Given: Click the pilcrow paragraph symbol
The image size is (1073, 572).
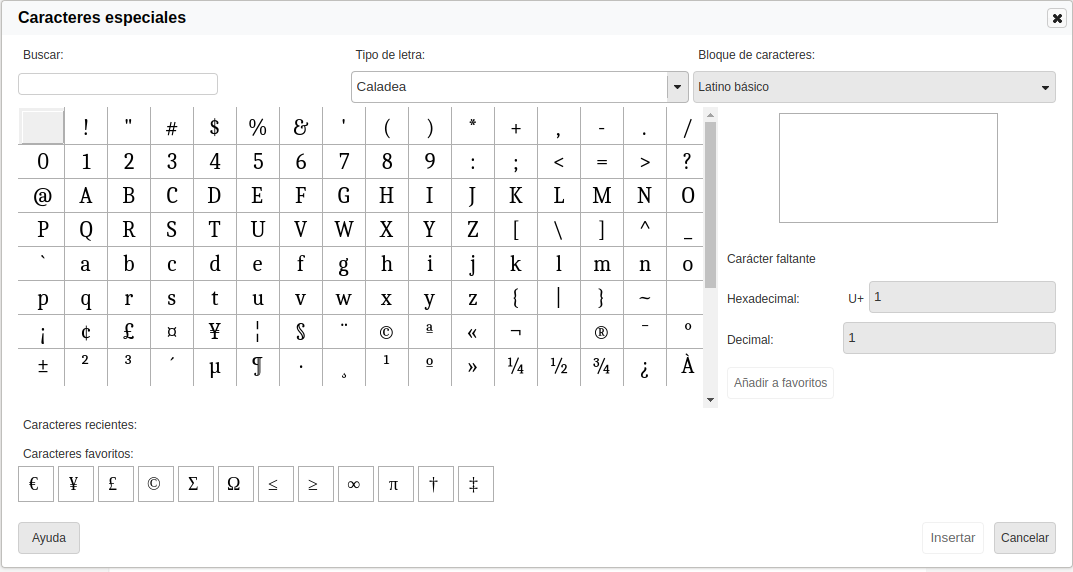Looking at the screenshot, I should point(257,366).
